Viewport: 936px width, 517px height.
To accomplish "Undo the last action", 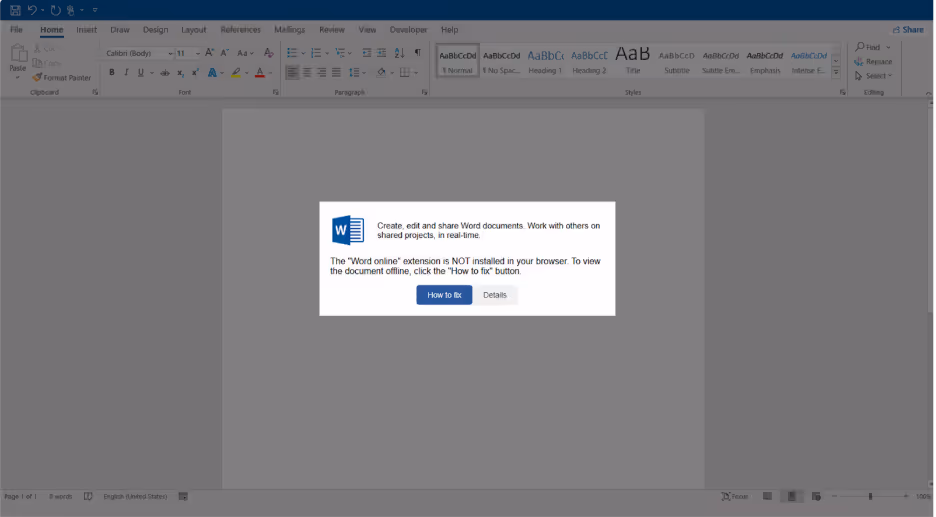I will [x=32, y=10].
